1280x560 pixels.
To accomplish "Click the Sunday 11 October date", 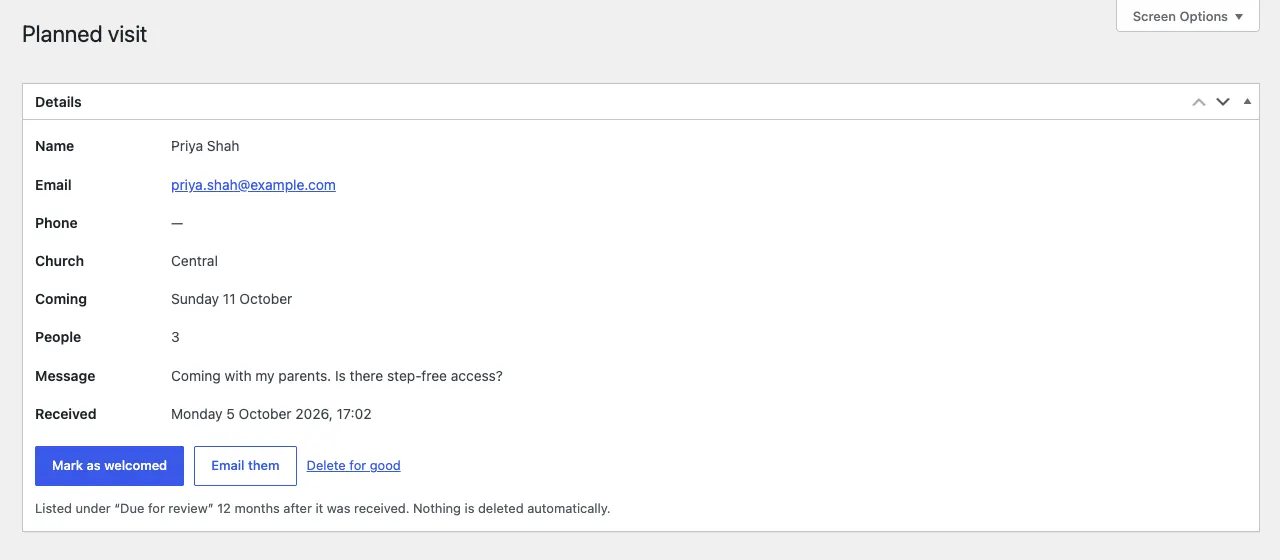I will click(231, 299).
